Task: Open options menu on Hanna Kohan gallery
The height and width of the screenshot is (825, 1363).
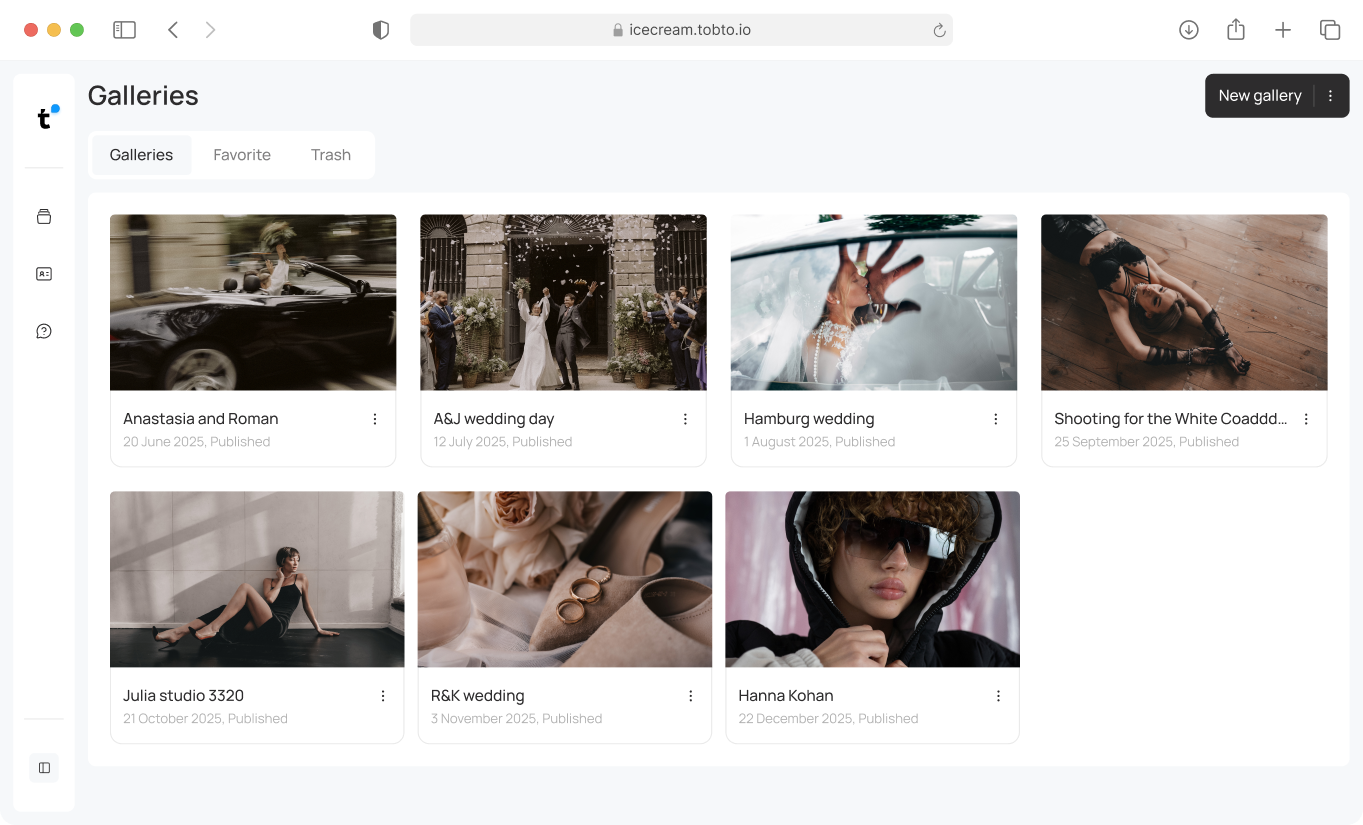Action: click(x=997, y=695)
